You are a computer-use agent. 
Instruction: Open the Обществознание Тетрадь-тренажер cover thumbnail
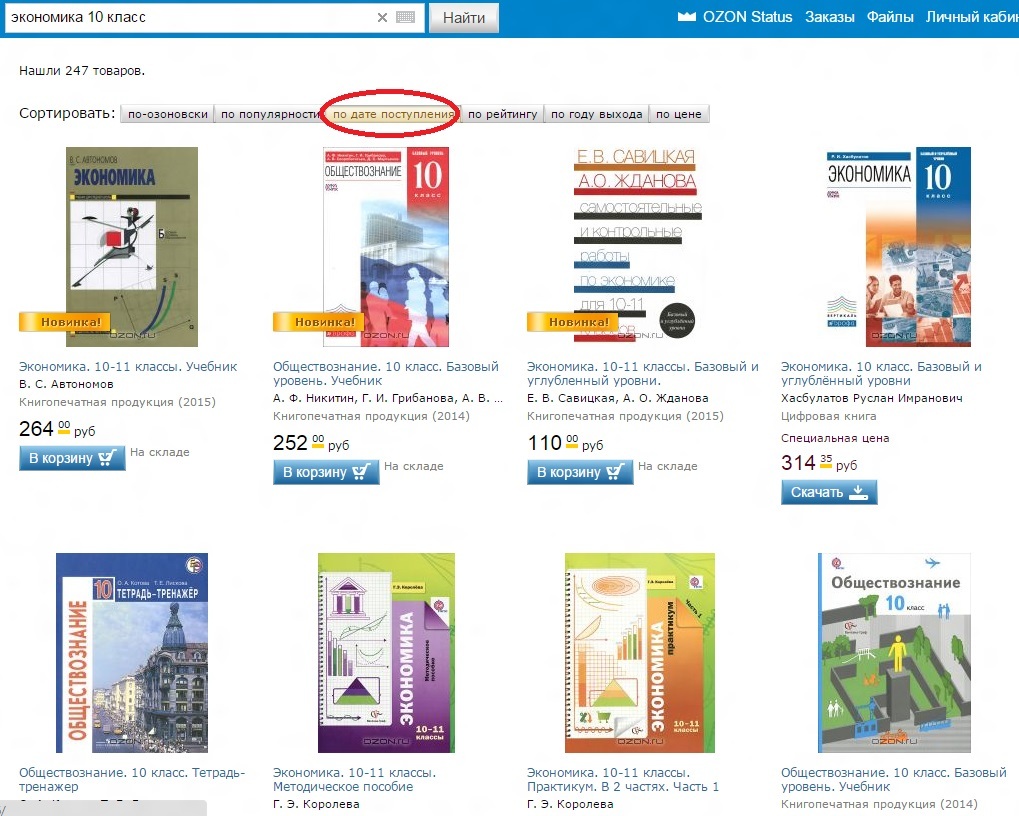pyautogui.click(x=132, y=653)
